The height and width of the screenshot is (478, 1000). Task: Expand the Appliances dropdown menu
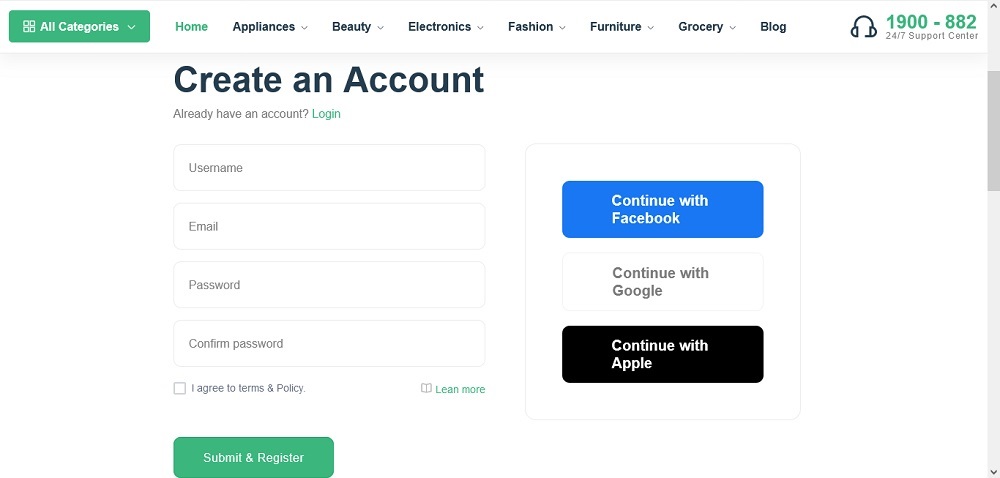tap(270, 27)
